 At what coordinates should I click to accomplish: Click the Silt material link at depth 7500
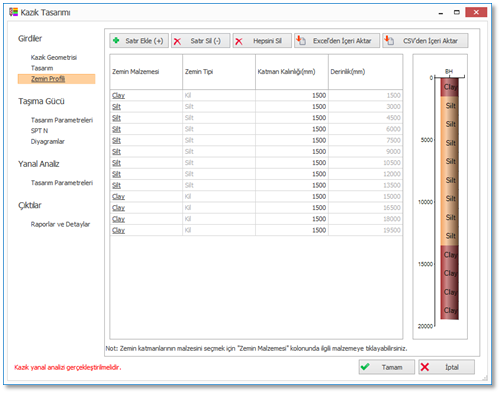[x=116, y=140]
